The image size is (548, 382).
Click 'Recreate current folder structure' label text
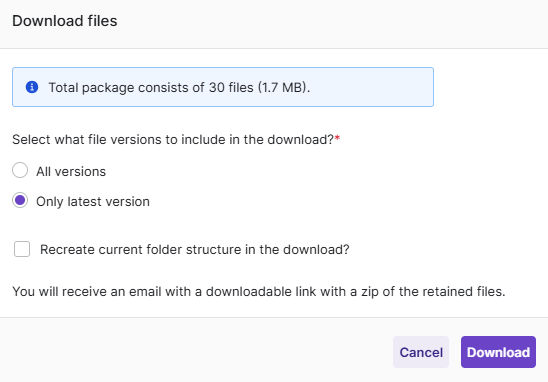pos(195,250)
